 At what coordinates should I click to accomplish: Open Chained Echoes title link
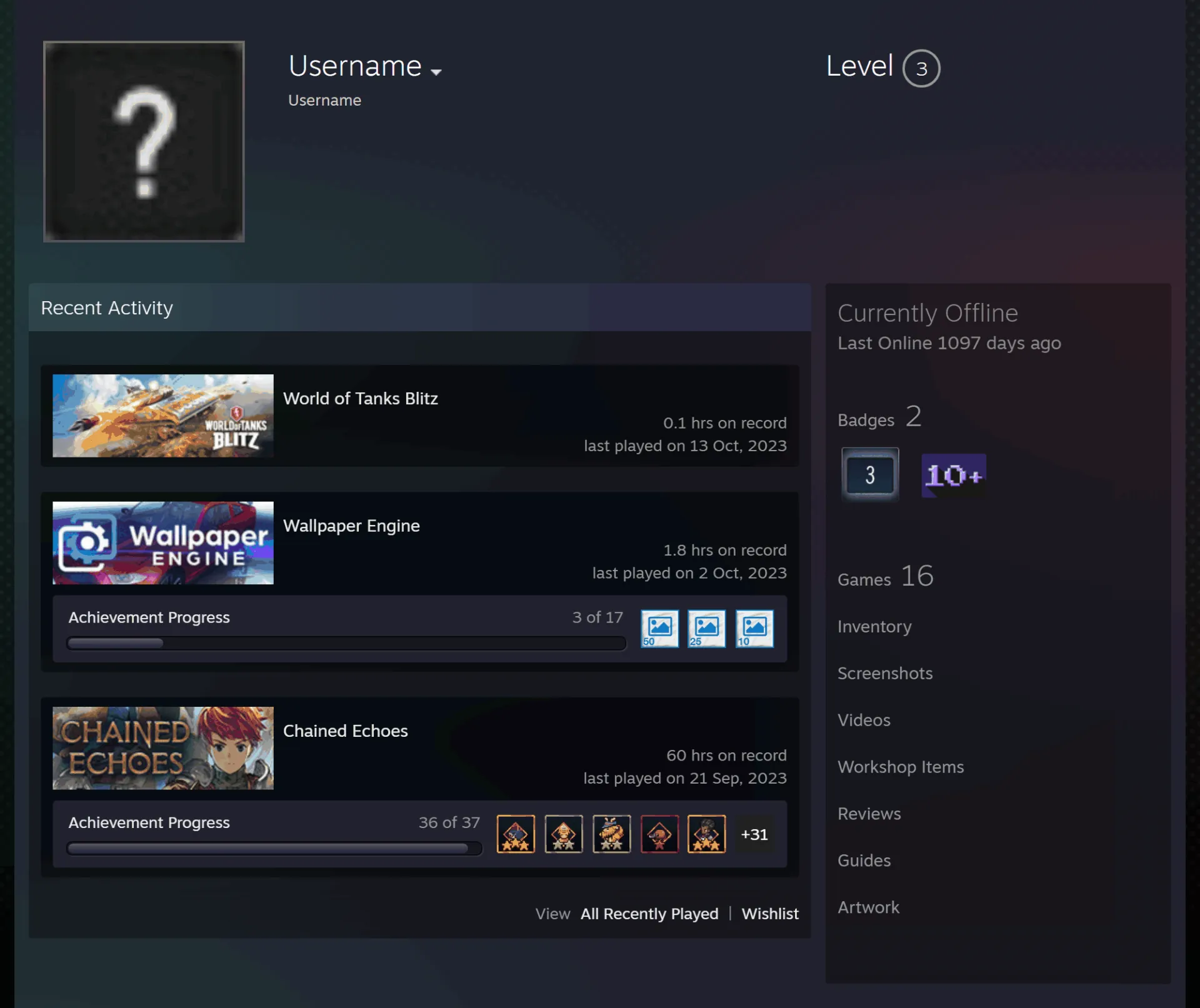pyautogui.click(x=346, y=731)
